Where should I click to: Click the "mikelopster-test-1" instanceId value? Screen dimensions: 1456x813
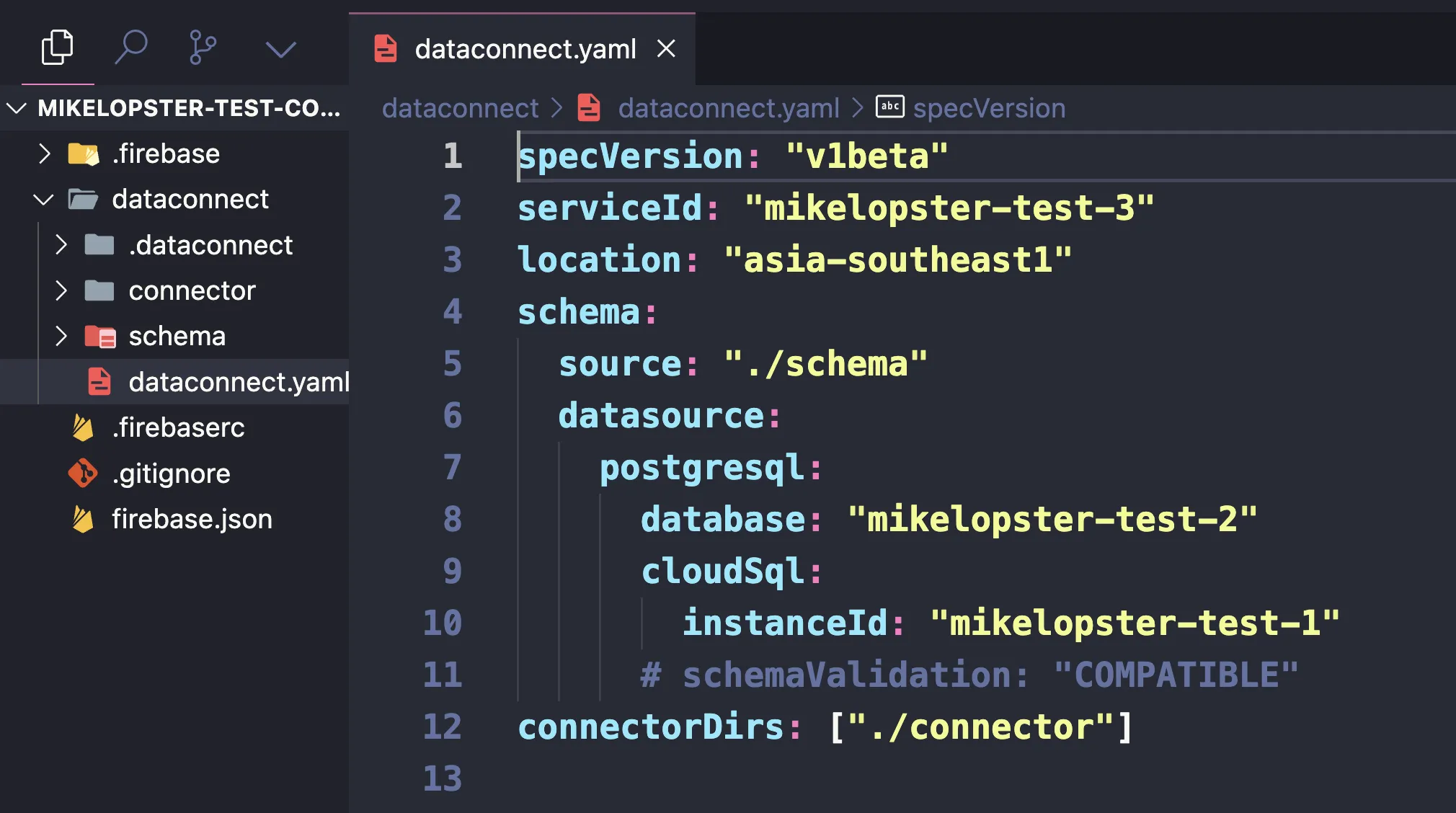coord(1135,623)
